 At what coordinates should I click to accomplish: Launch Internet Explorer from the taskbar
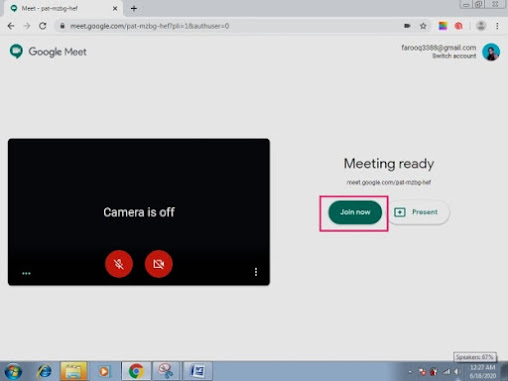[44, 371]
